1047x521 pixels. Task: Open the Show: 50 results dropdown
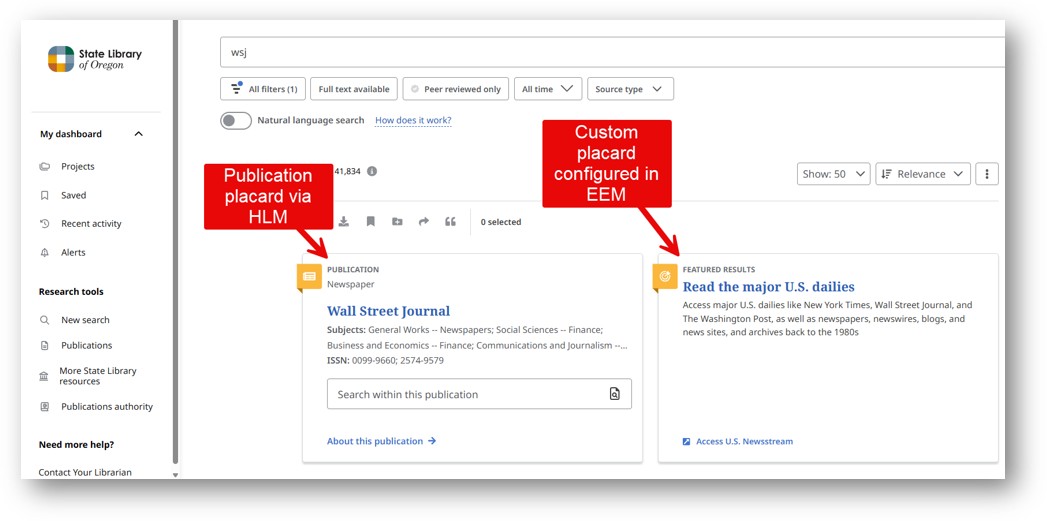click(833, 174)
